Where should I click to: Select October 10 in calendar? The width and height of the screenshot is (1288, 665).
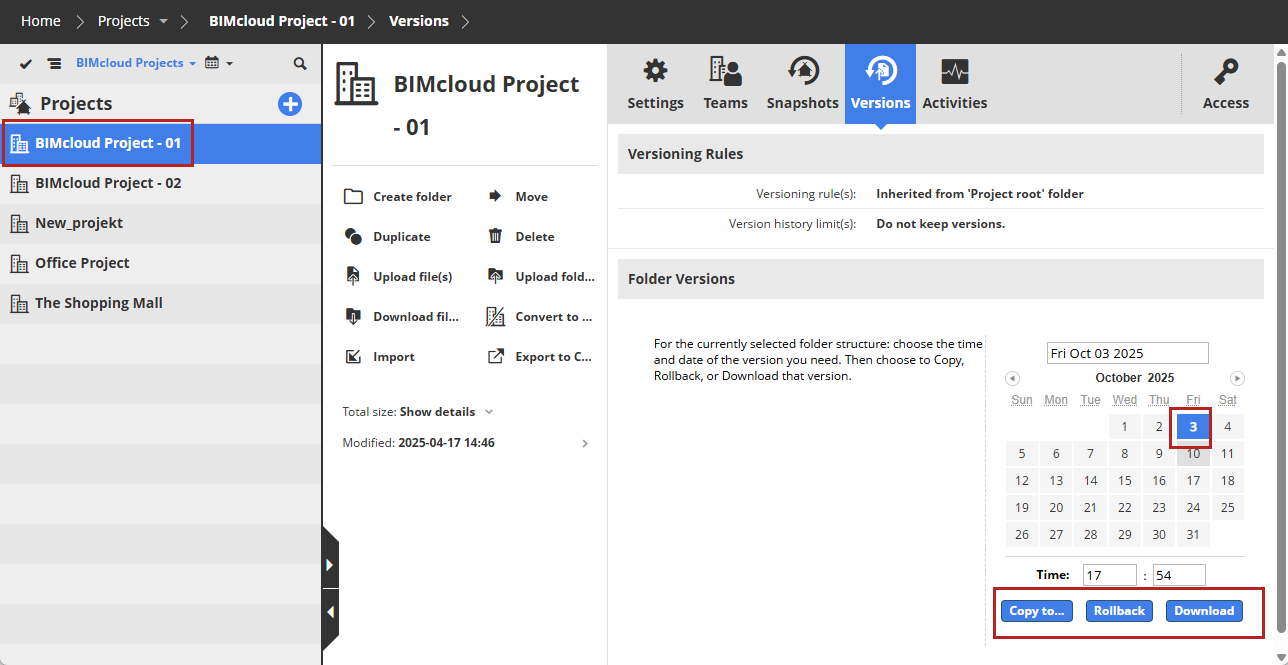click(x=1193, y=454)
